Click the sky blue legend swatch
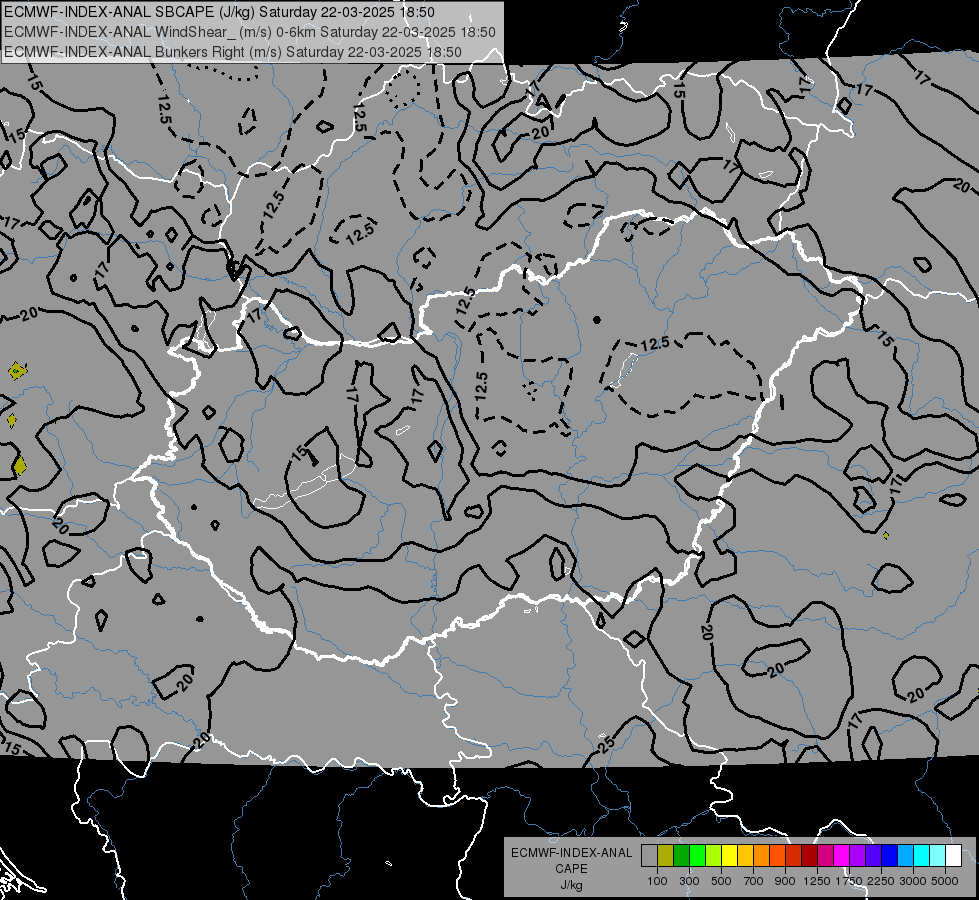Viewport: 979px width, 900px height. click(906, 856)
